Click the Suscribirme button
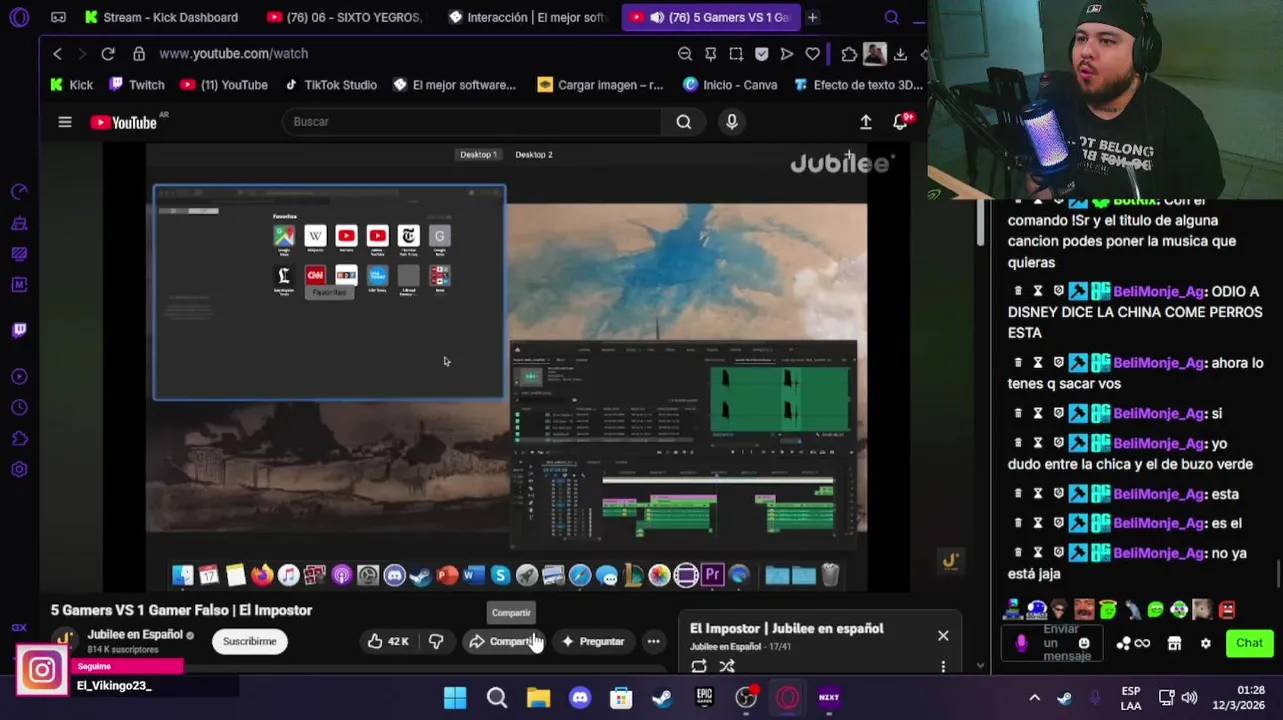 click(250, 641)
